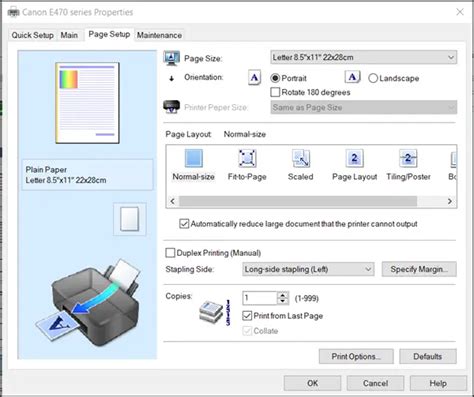Open the Page Size dropdown
The height and width of the screenshot is (397, 474).
[364, 57]
